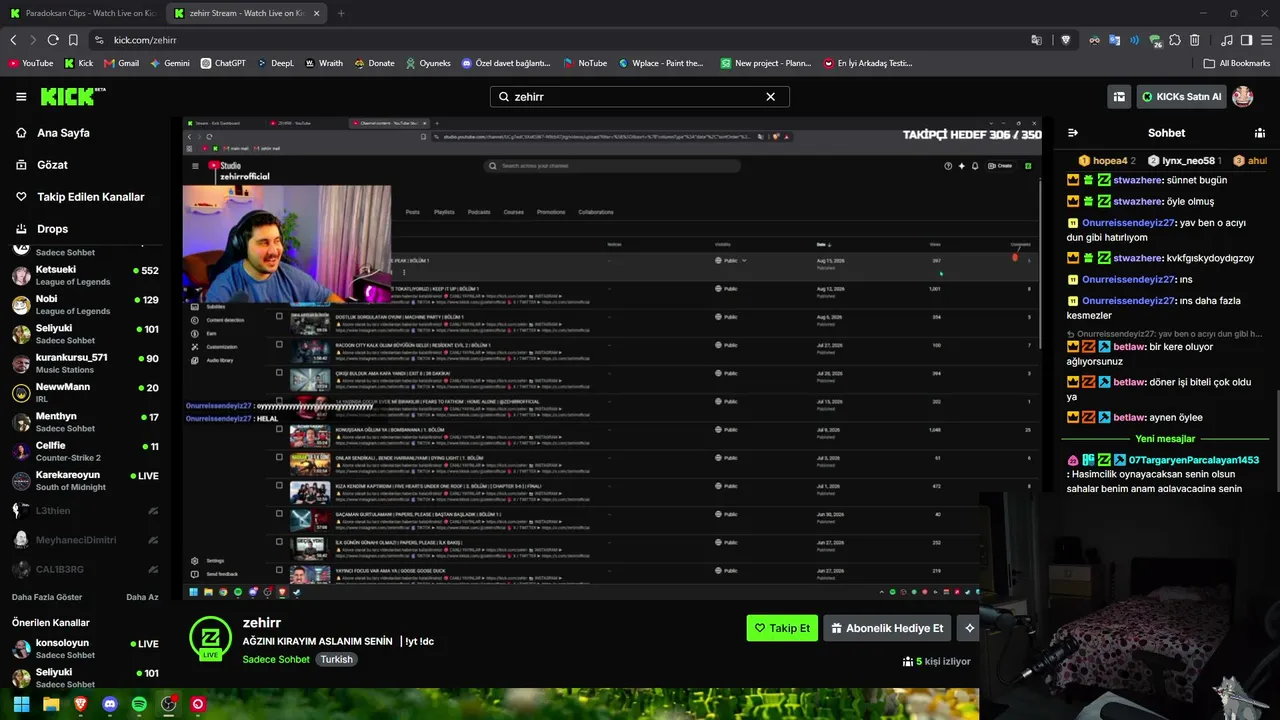Open Nobi channel in sidebar
Screen dimensions: 1280x720
coord(85,305)
